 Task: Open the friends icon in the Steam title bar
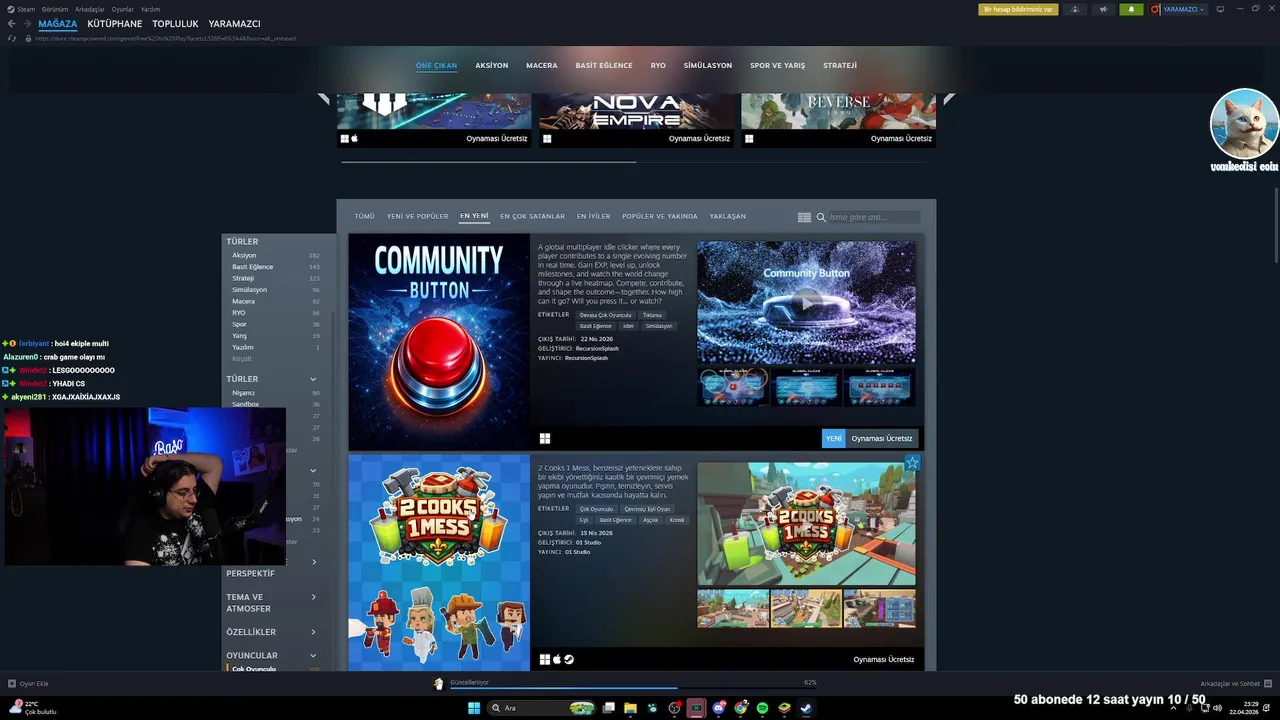tap(1075, 9)
